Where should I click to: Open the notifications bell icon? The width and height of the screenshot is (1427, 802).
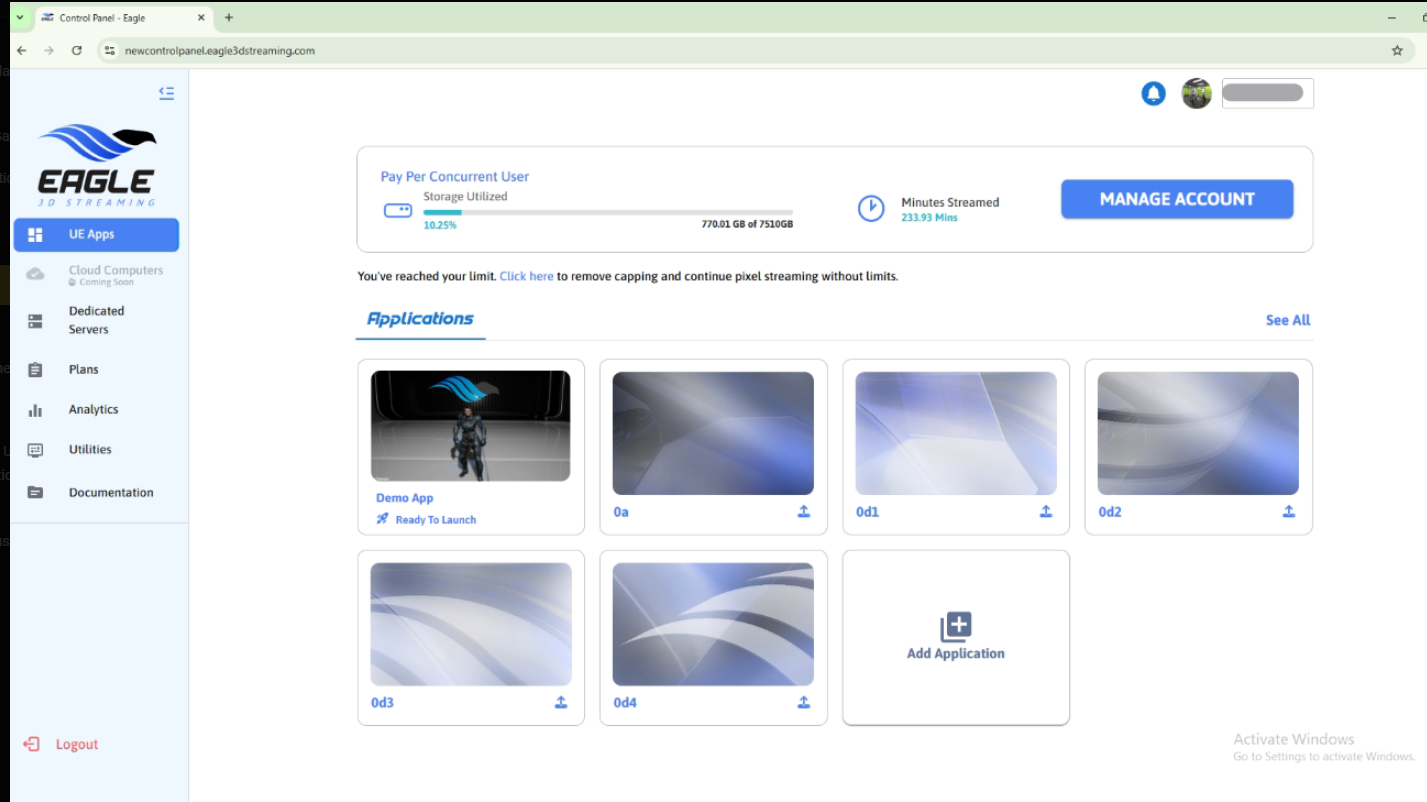click(x=1153, y=94)
